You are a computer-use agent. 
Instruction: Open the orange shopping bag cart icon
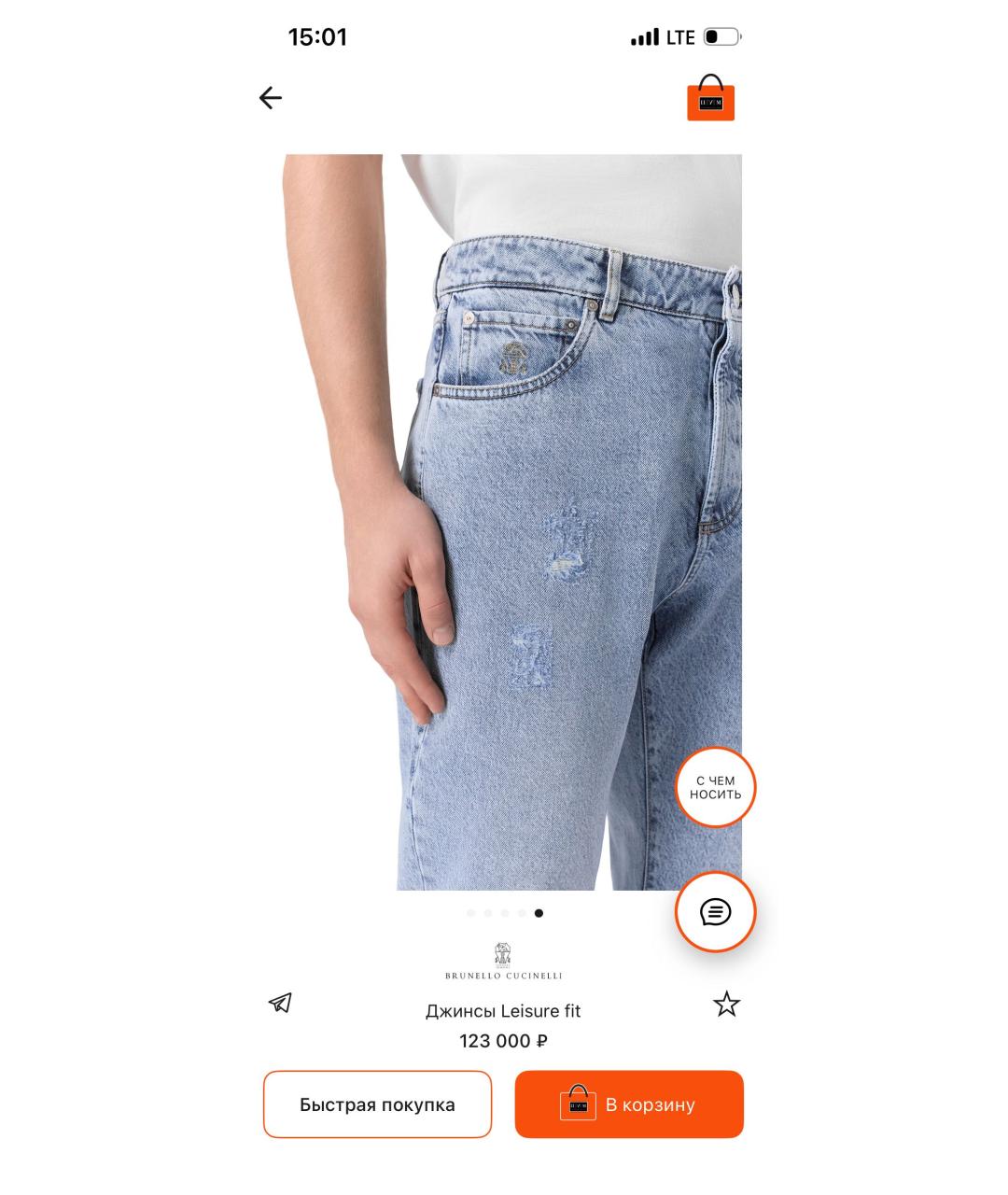point(711,98)
